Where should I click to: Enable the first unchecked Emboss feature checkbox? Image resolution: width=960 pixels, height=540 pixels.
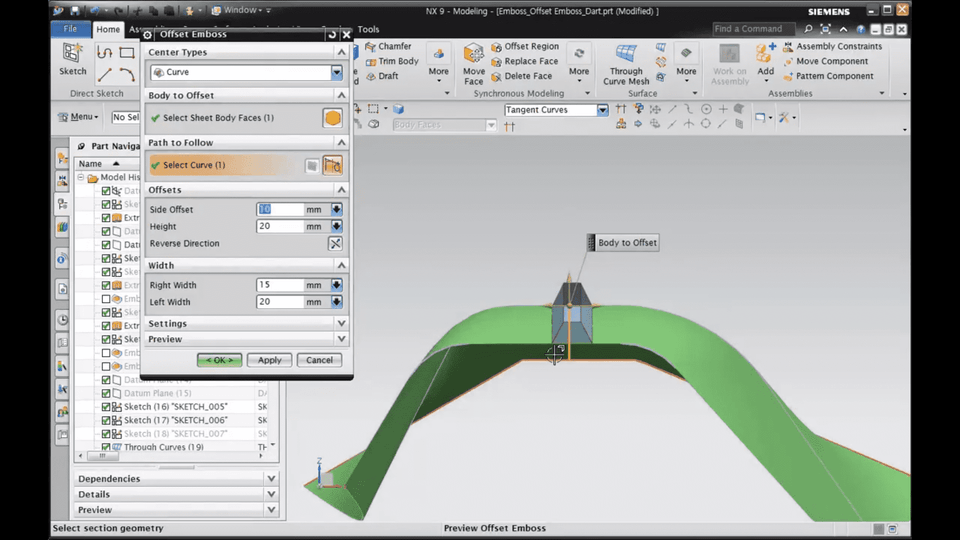tap(106, 299)
